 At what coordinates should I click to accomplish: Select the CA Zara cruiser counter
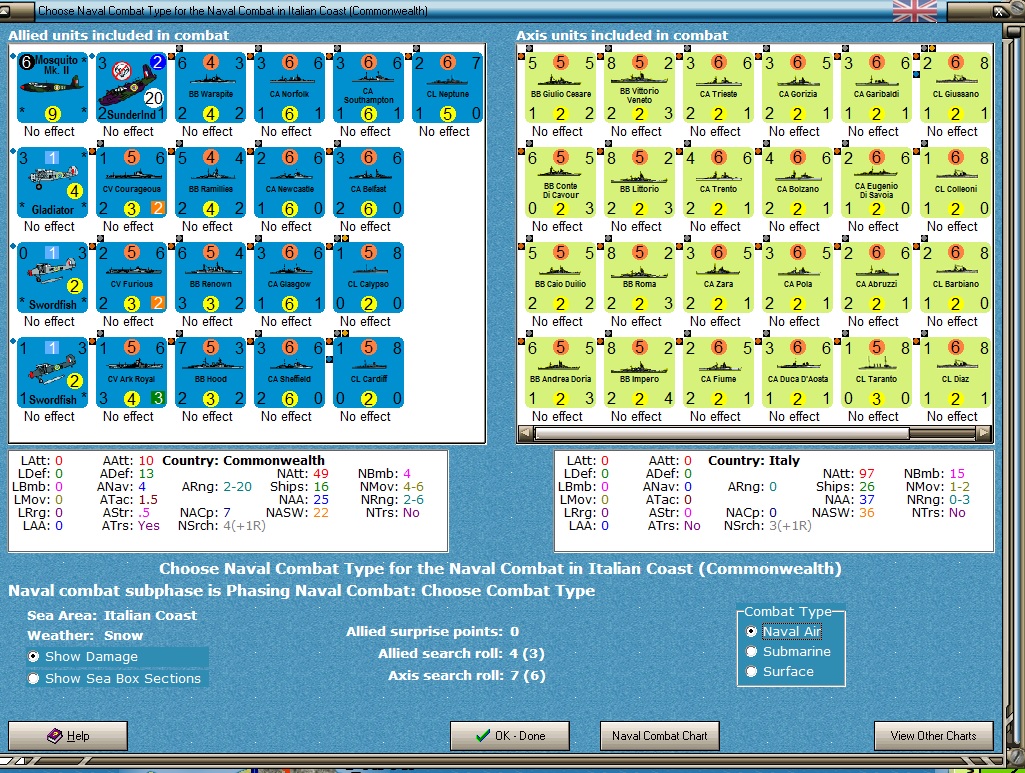pos(718,278)
